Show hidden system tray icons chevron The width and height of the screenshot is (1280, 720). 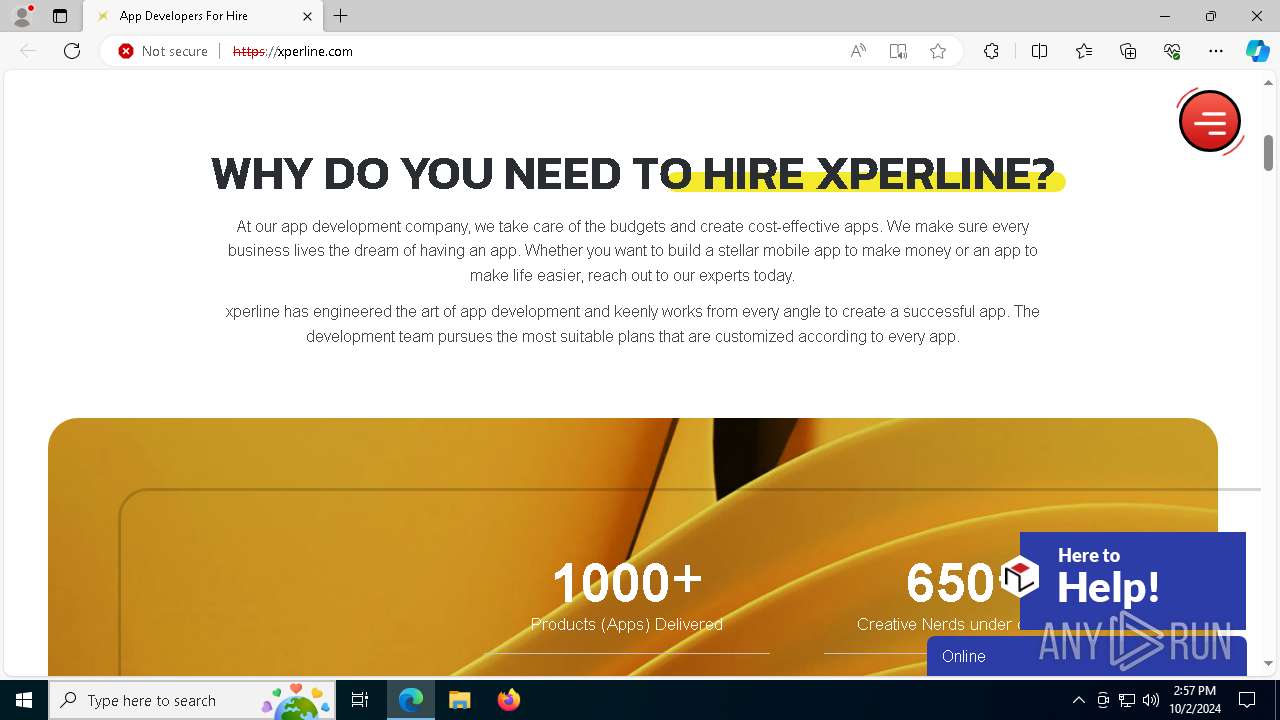[1078, 700]
